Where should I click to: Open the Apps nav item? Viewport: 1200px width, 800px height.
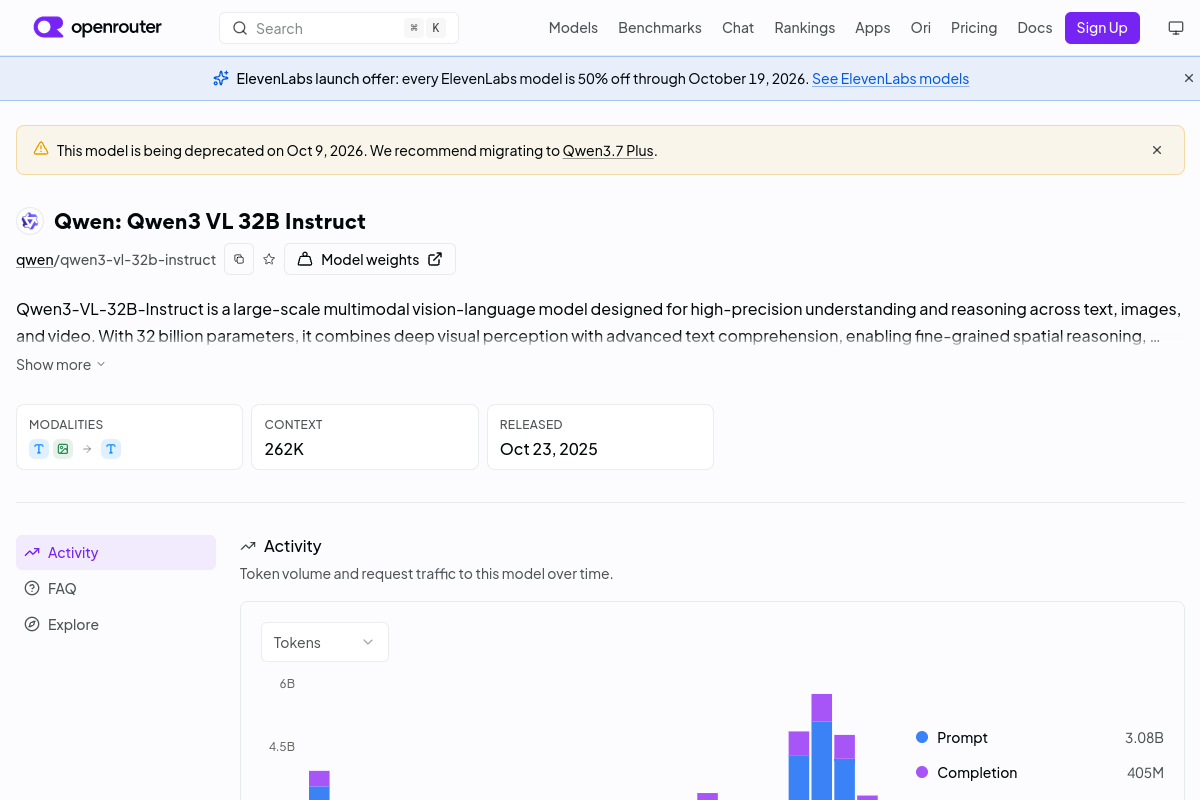(x=873, y=28)
